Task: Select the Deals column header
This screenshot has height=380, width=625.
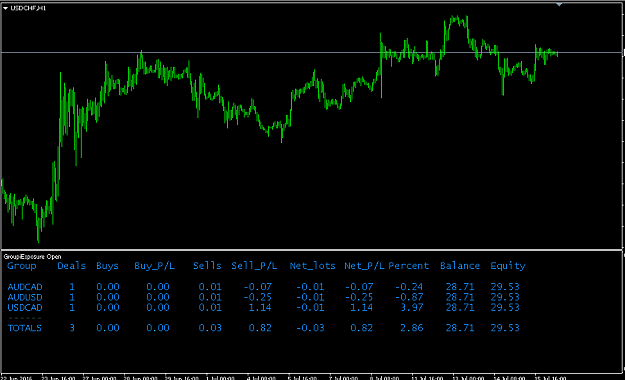Action: [71, 266]
